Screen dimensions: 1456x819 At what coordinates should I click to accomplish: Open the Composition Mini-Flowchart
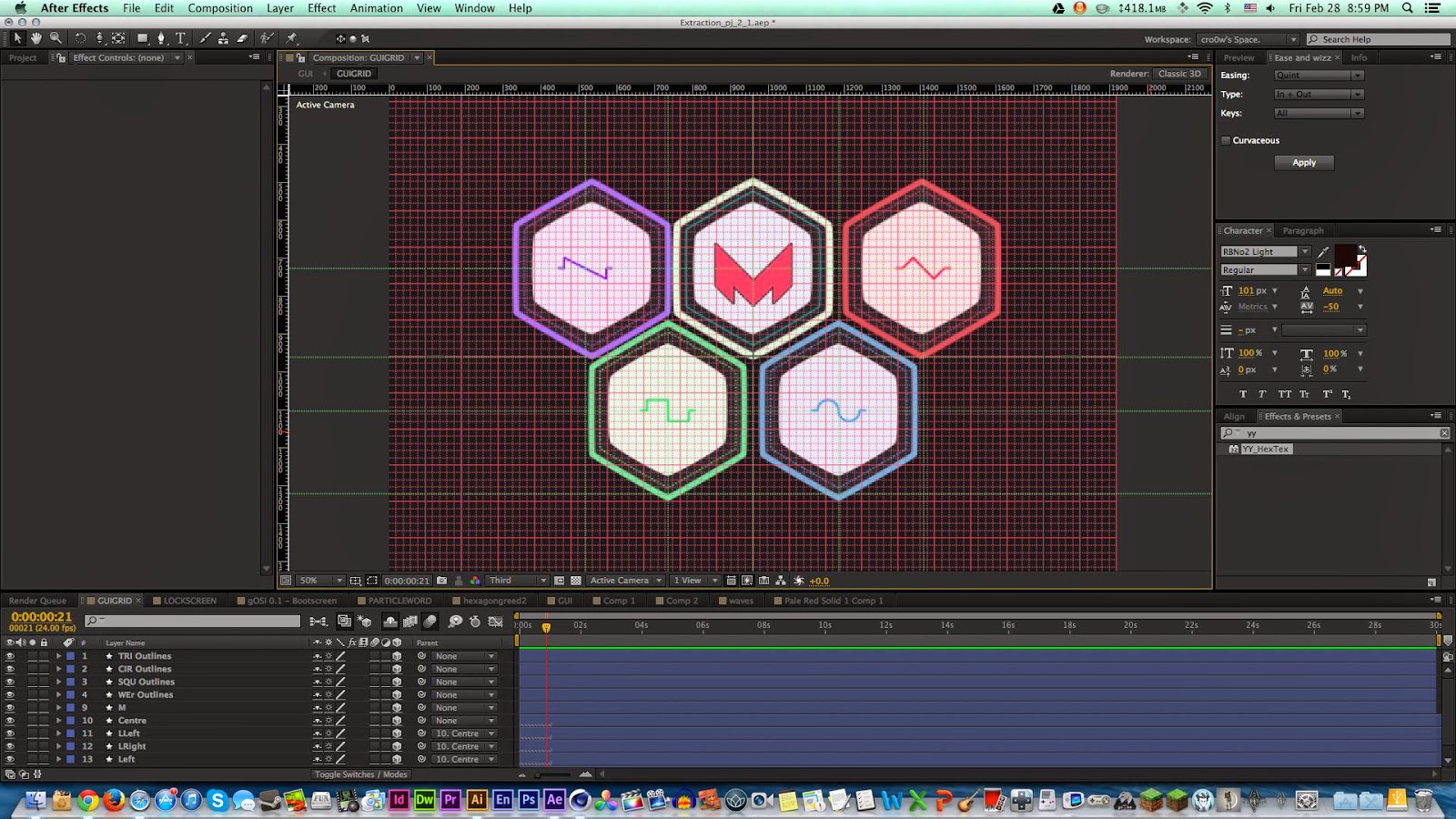318,622
